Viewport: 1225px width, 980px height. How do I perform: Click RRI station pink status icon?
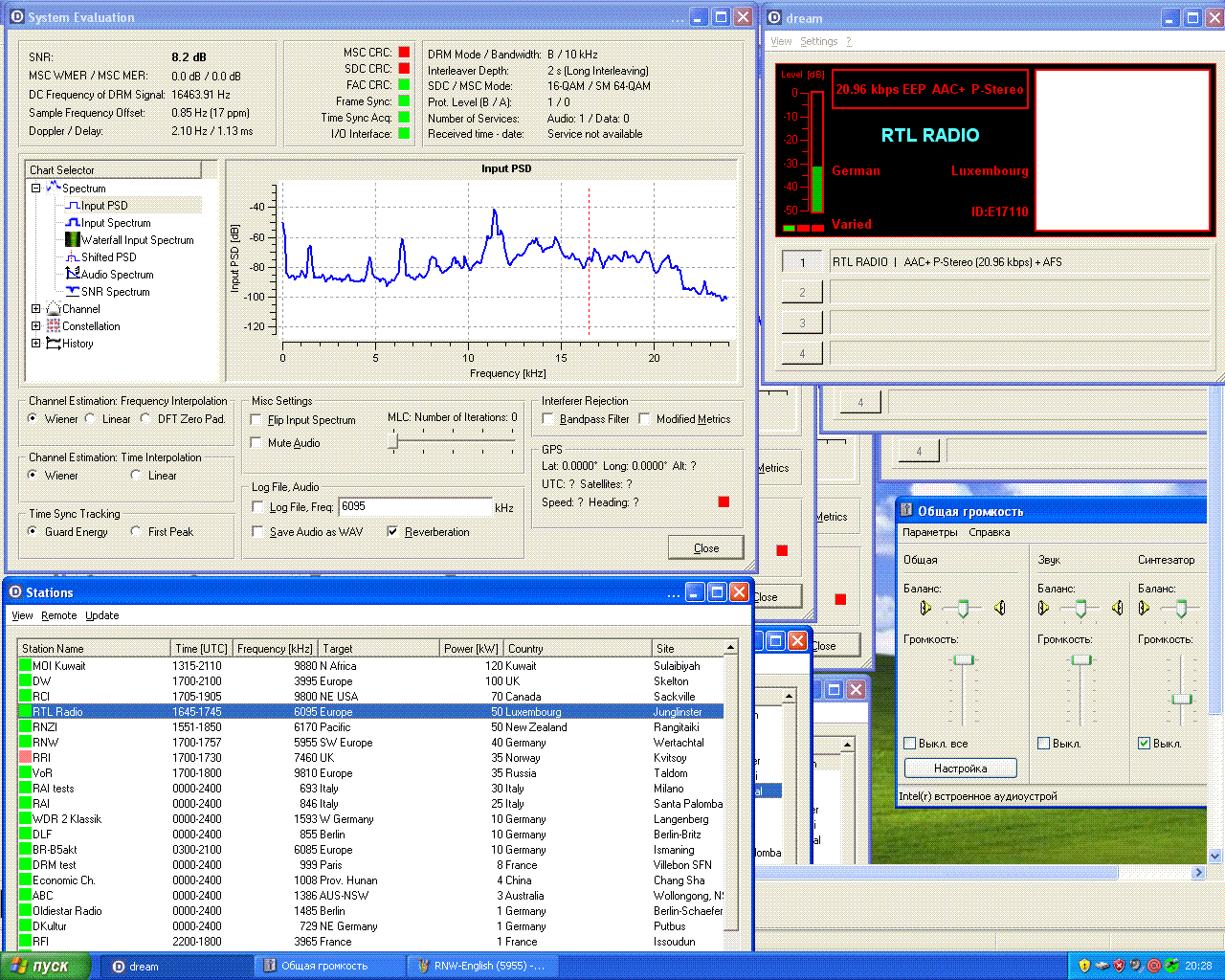point(25,758)
